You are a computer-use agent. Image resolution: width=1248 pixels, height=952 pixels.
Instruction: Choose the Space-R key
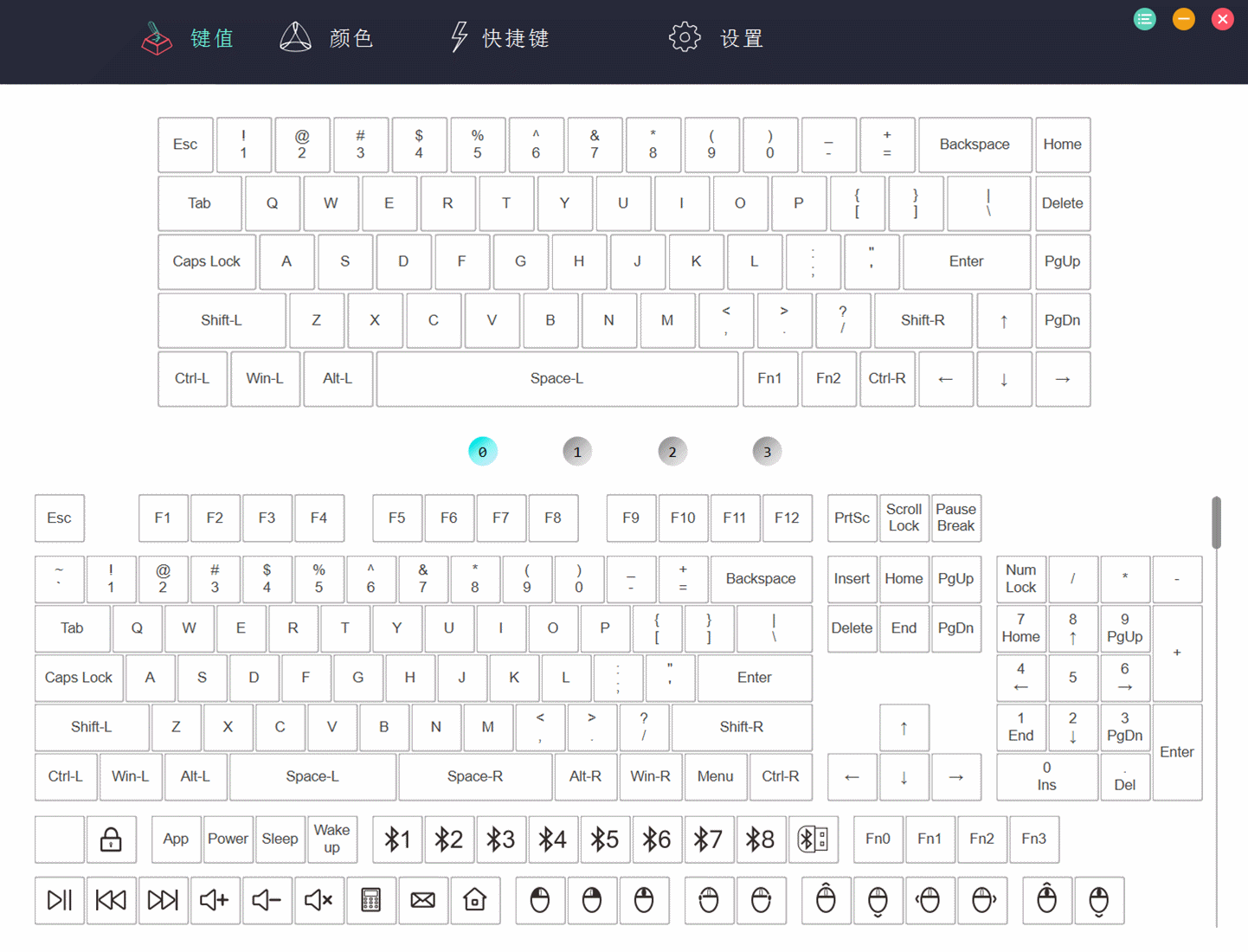point(475,776)
